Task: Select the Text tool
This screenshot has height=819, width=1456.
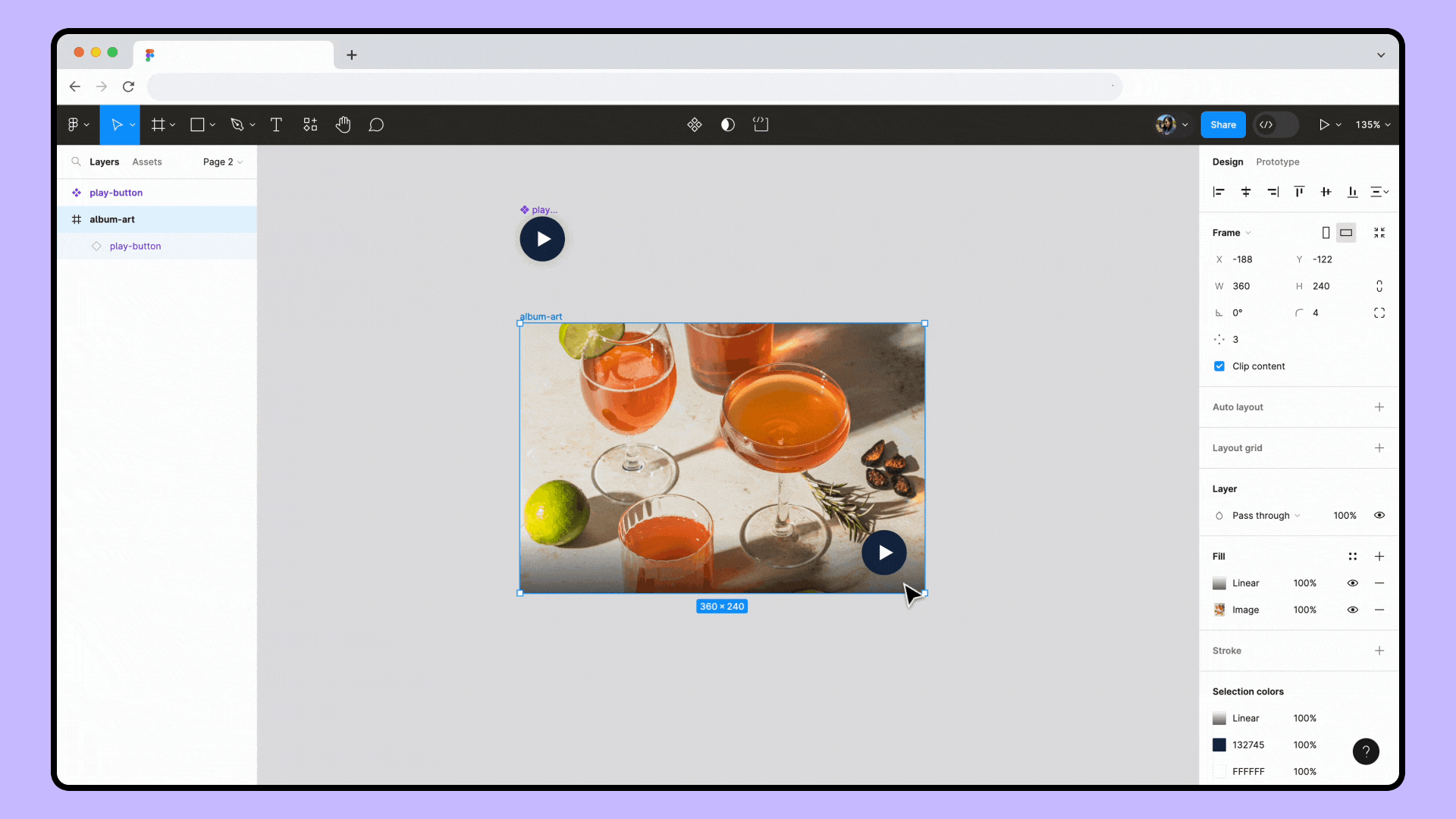Action: (276, 124)
